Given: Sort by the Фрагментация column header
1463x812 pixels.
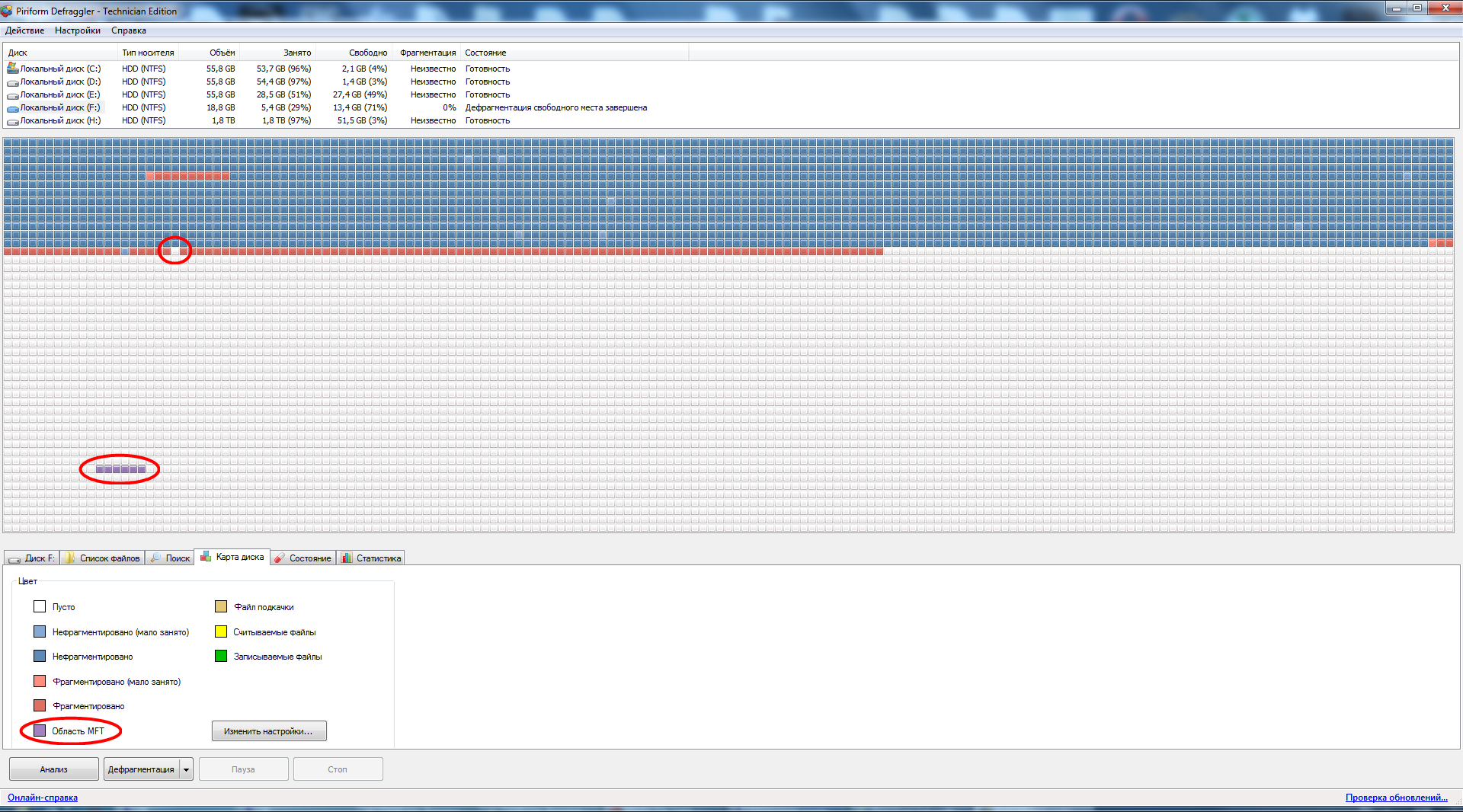Looking at the screenshot, I should point(427,53).
